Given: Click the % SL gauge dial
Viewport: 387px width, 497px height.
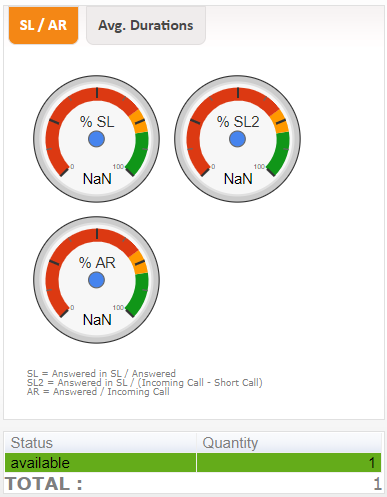Looking at the screenshot, I should tap(96, 139).
